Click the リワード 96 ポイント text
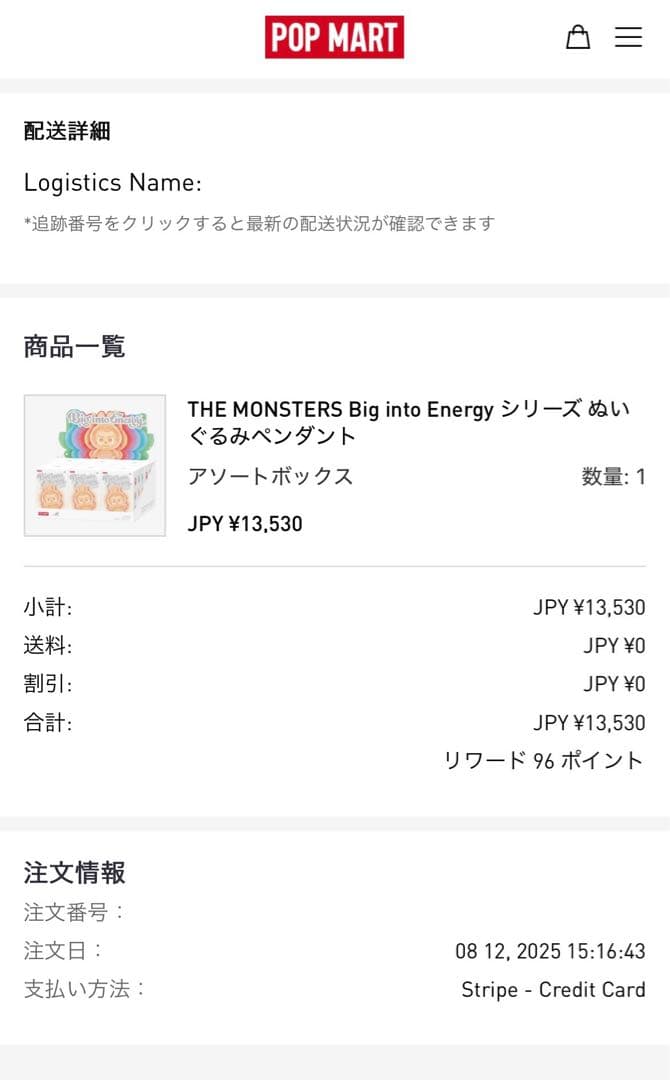Image resolution: width=670 pixels, height=1080 pixels. click(x=544, y=761)
